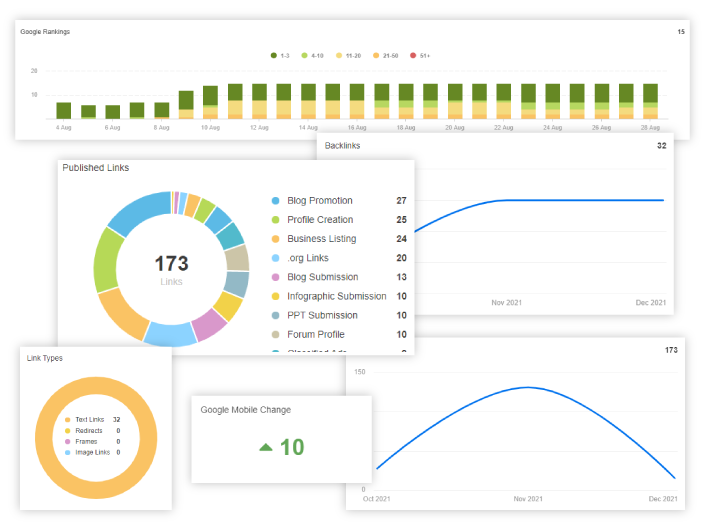Image resolution: width=705 pixels, height=530 pixels.
Task: Select the Forum Profile legend entry
Action: pos(315,334)
